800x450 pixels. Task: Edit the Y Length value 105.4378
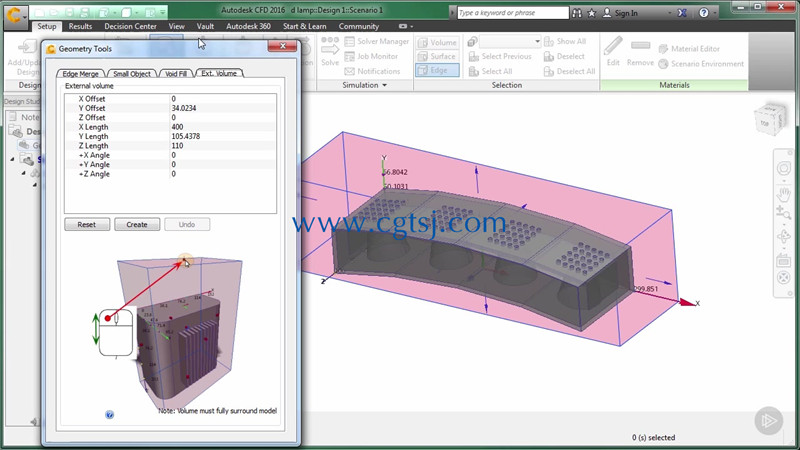point(223,136)
